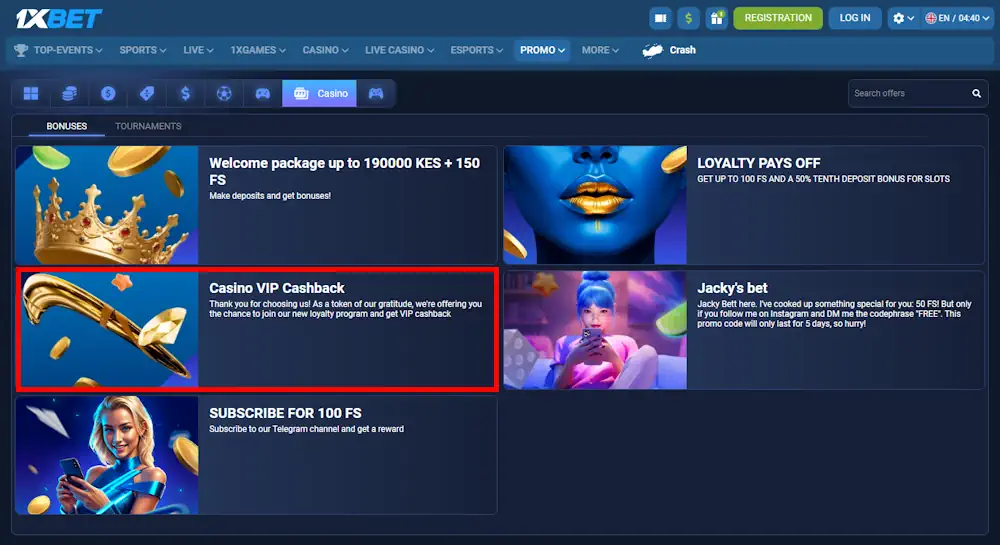Click the Search offers input field
1000x545 pixels.
(x=905, y=93)
